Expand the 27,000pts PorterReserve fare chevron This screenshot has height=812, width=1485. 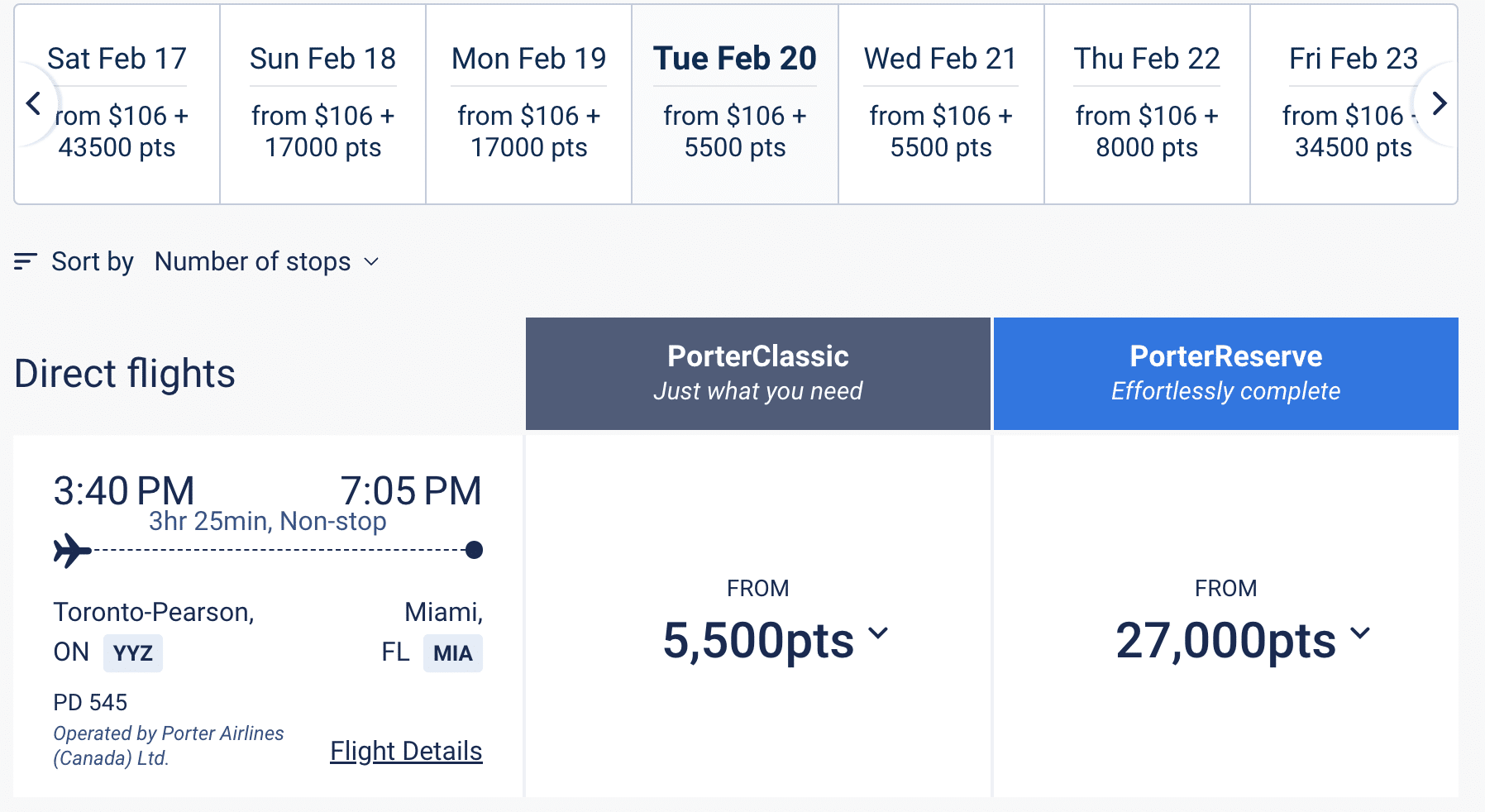(1360, 633)
